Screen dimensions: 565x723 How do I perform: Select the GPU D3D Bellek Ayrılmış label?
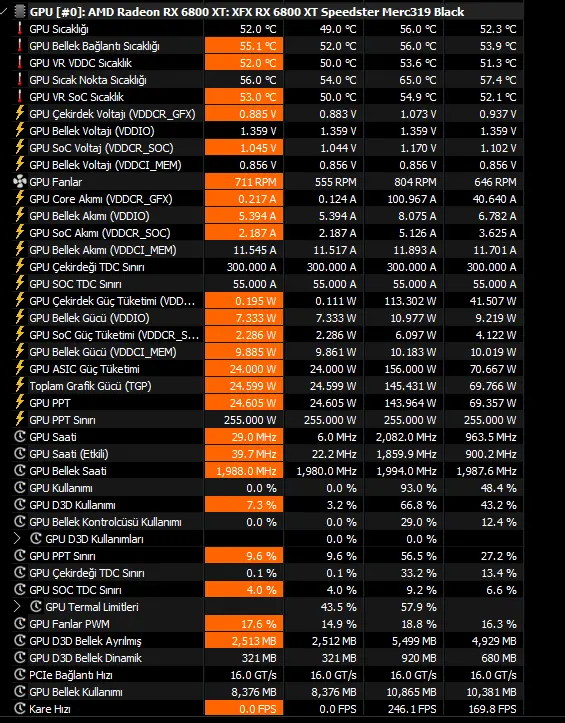click(x=85, y=641)
